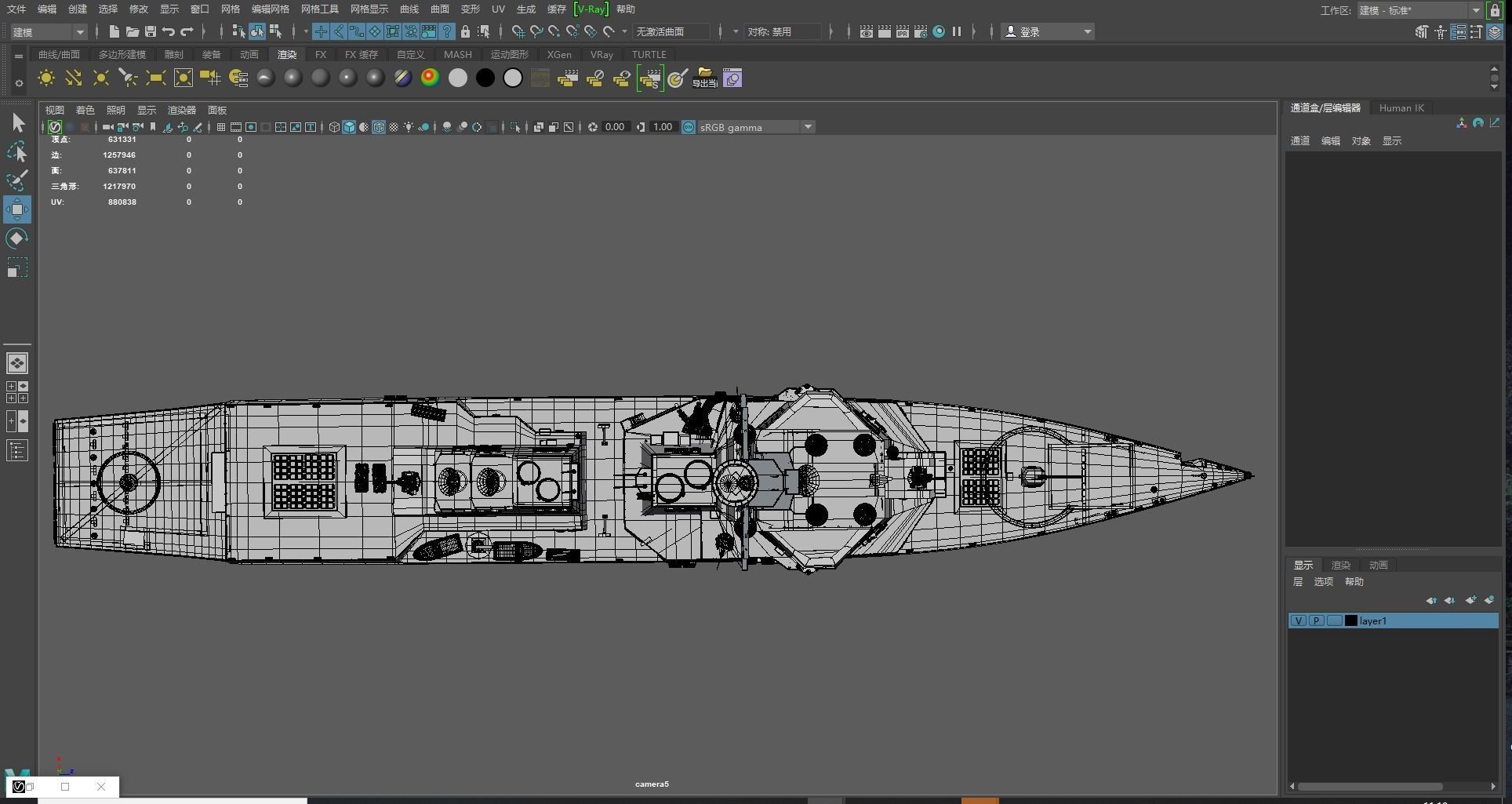Open a scene with the folder icon

pyautogui.click(x=132, y=31)
